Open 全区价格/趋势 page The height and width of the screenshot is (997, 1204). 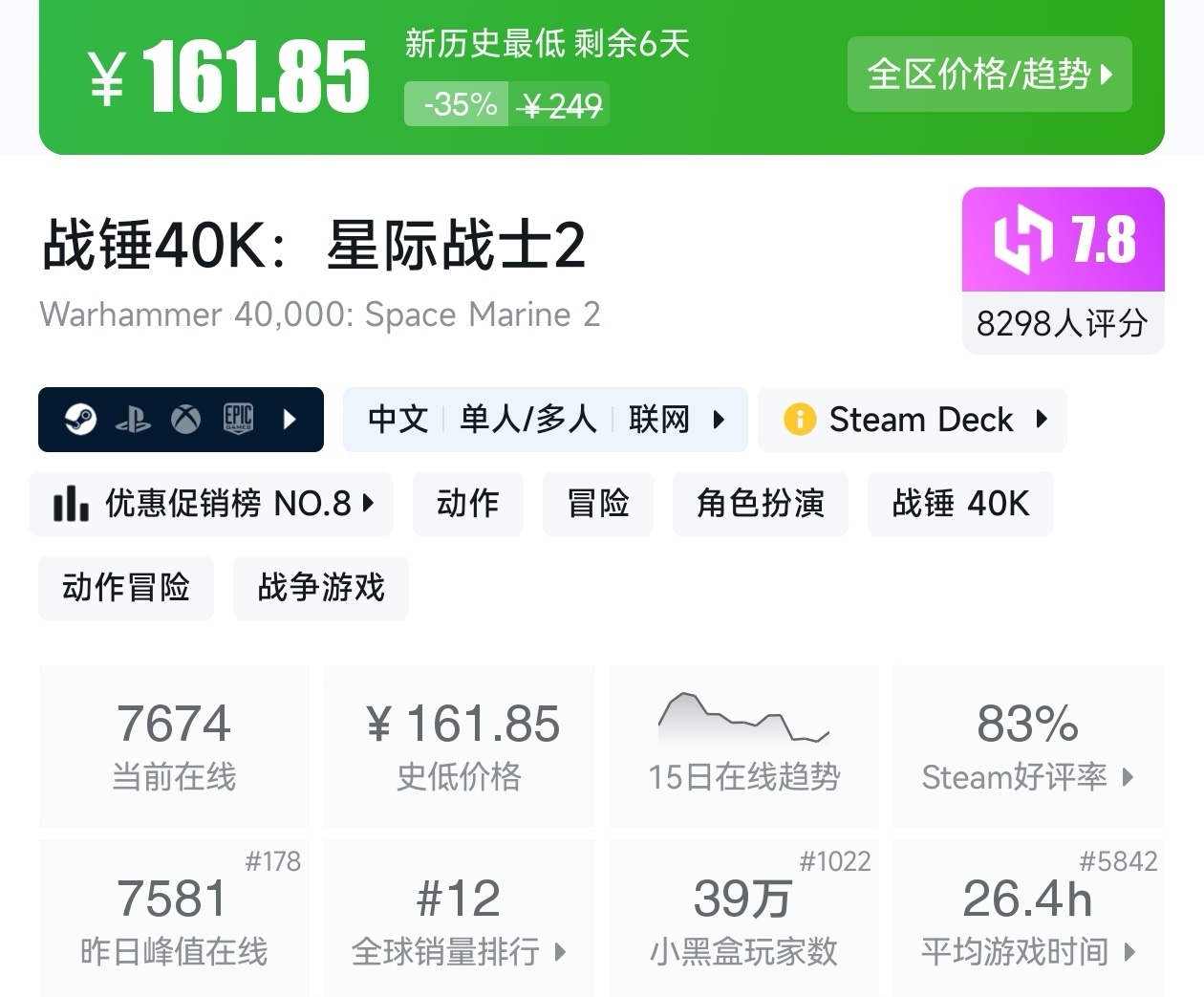989,74
